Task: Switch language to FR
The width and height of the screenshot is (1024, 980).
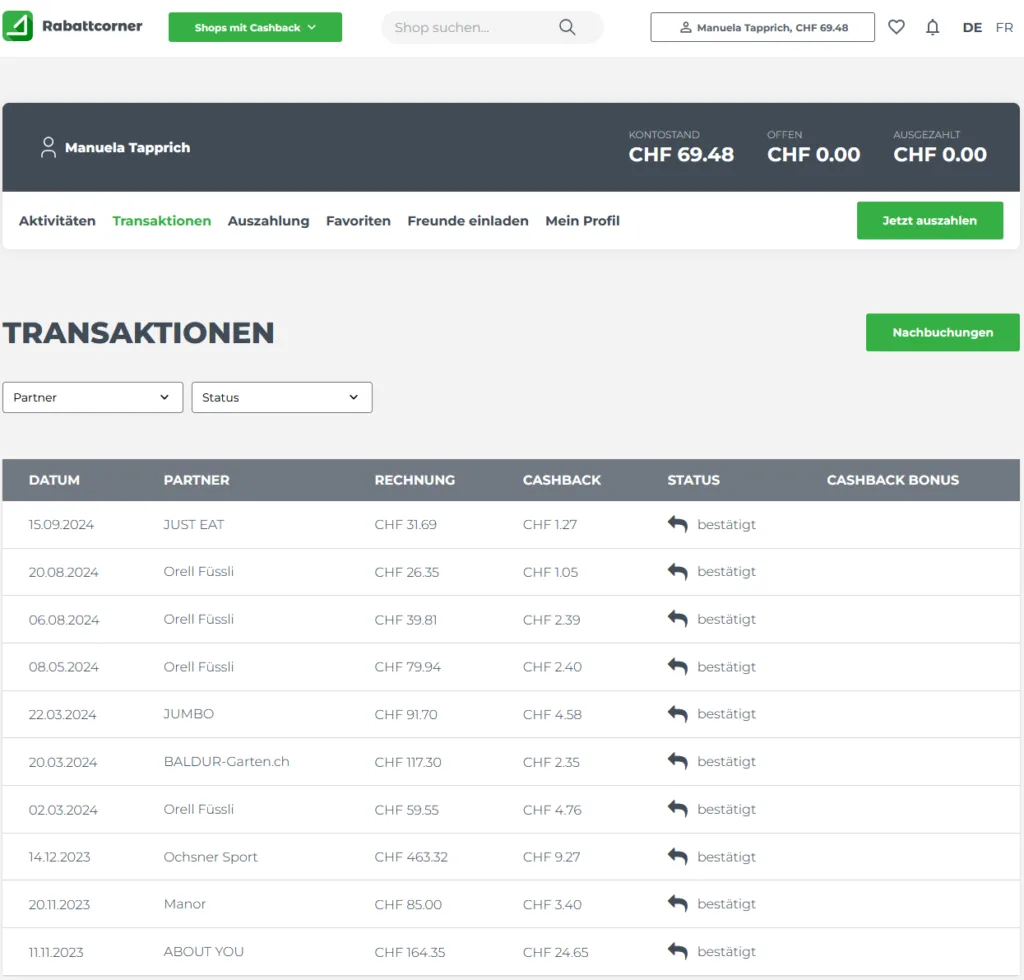Action: click(x=1004, y=27)
